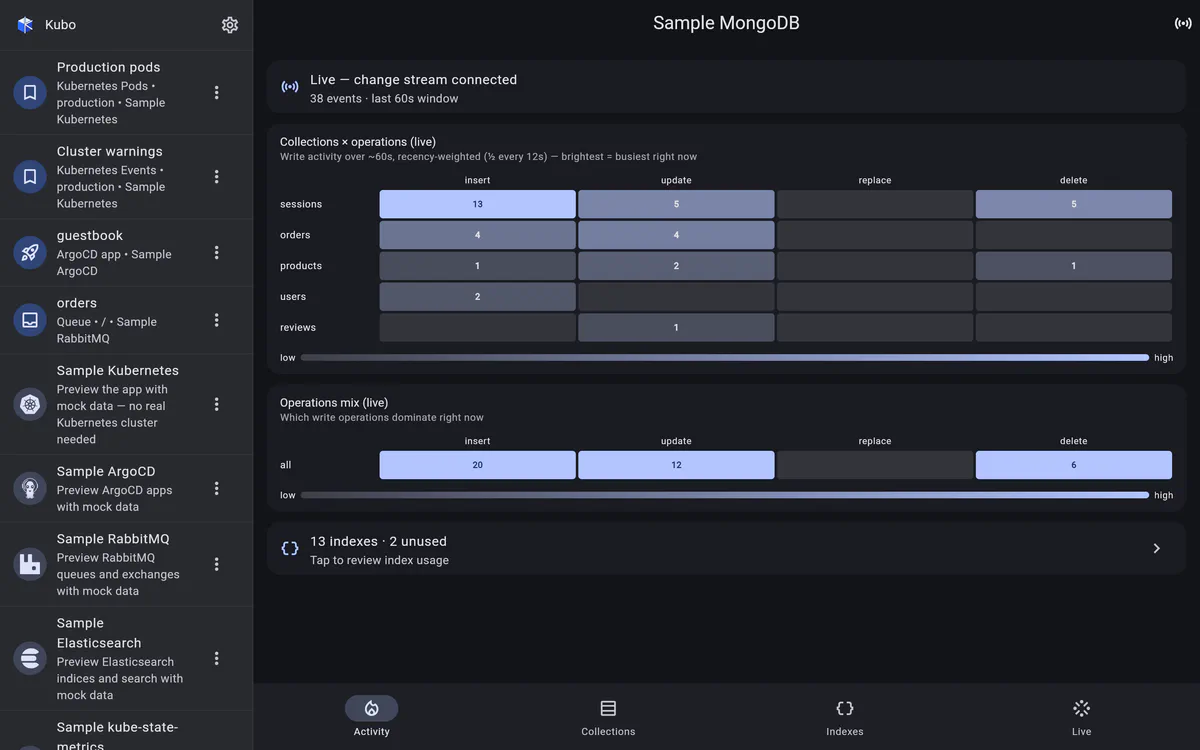Click the Operations mix intensity legend bar
This screenshot has width=1200, height=750.
(725, 495)
